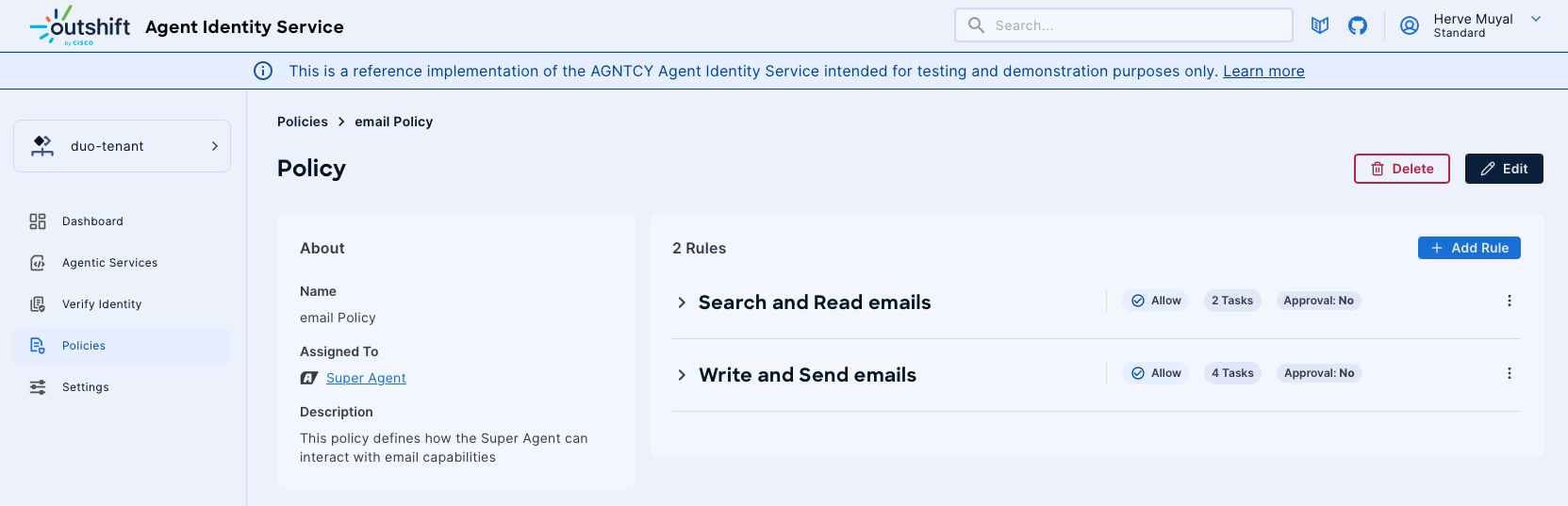Go to Dashboard in sidebar
1568x506 pixels.
(92, 221)
